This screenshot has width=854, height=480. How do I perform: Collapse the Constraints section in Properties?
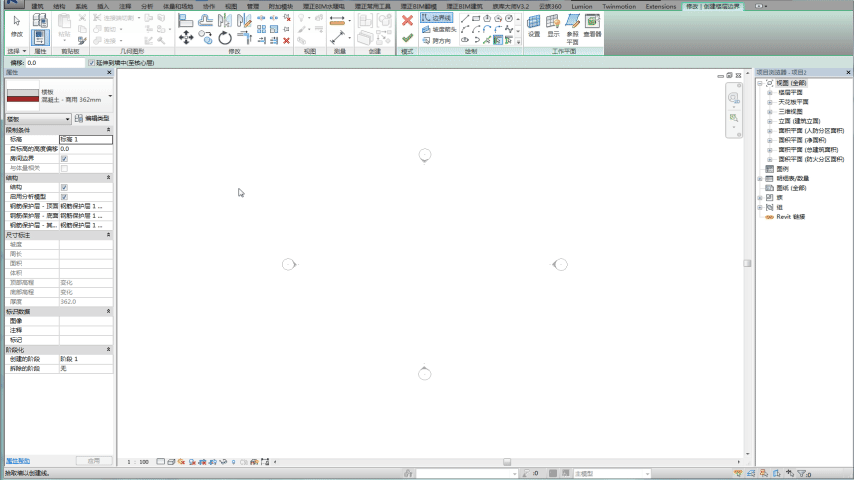point(108,130)
